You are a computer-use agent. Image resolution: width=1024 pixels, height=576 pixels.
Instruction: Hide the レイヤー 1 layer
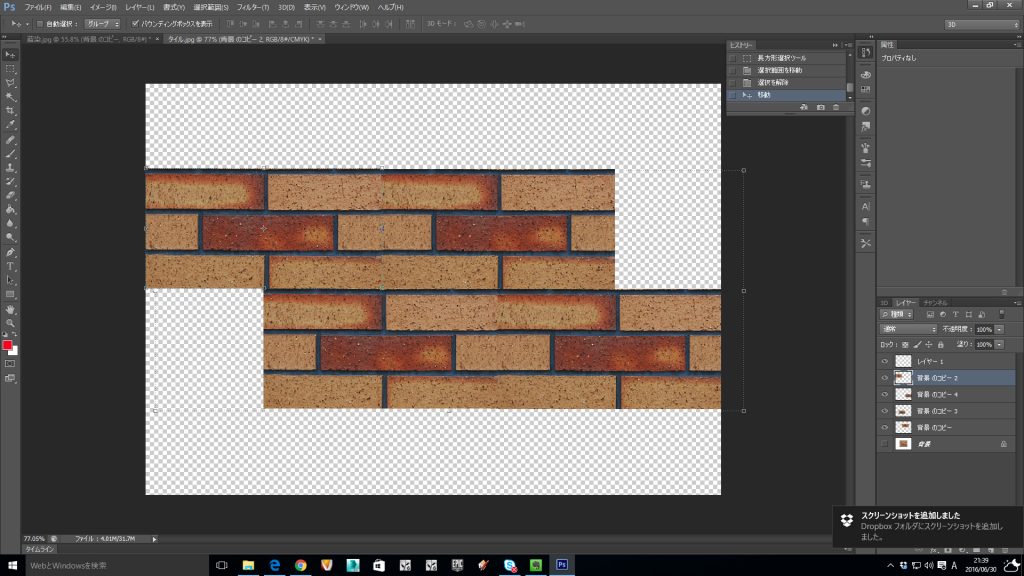(884, 361)
